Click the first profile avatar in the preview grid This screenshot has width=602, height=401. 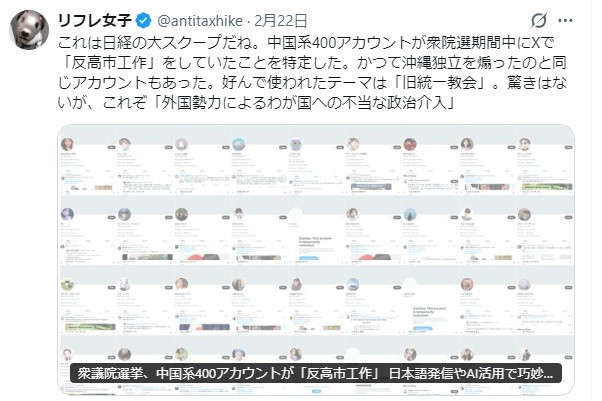coord(67,144)
